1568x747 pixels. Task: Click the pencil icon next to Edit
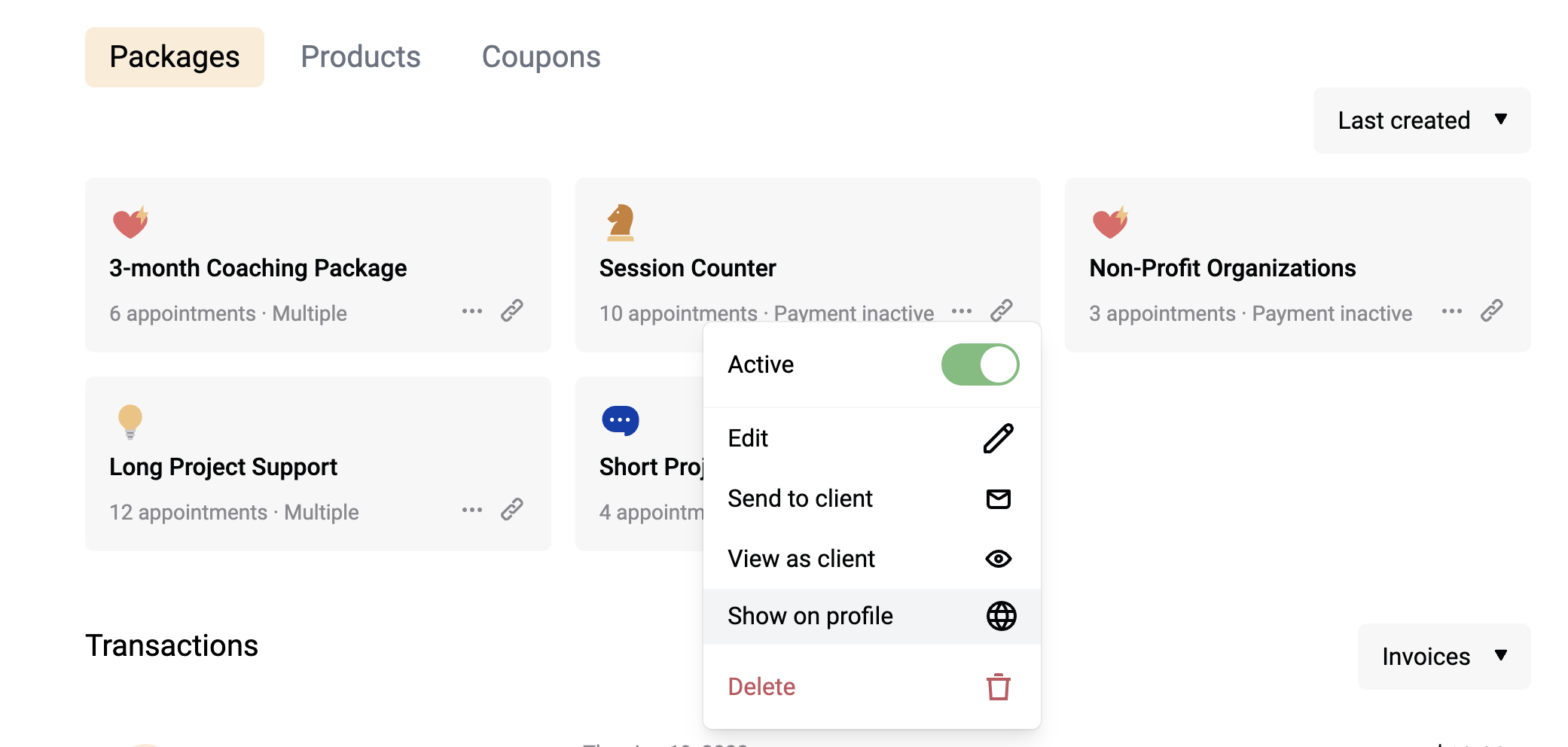click(x=999, y=438)
